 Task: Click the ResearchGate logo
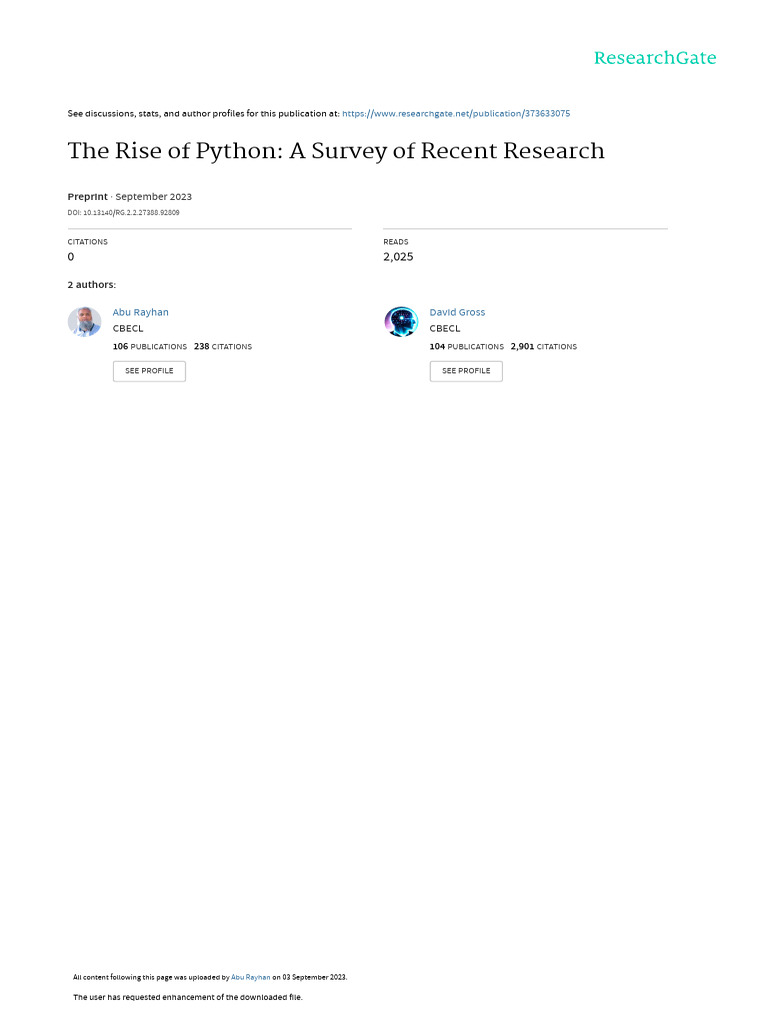point(654,58)
